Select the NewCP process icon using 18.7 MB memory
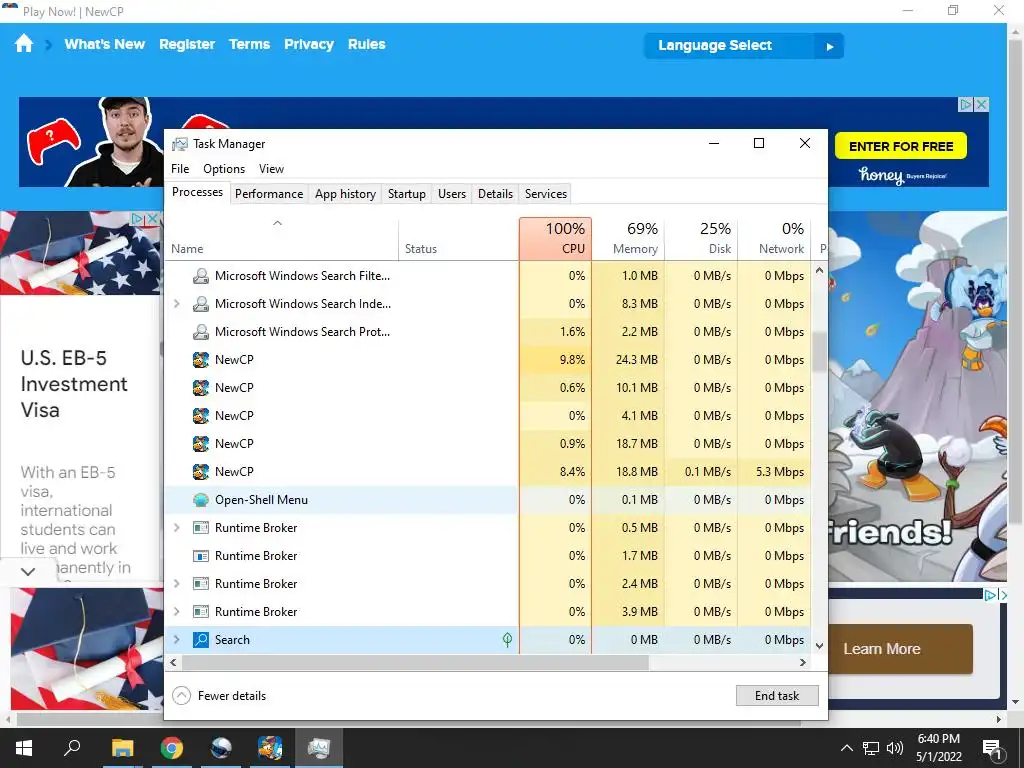 click(200, 444)
